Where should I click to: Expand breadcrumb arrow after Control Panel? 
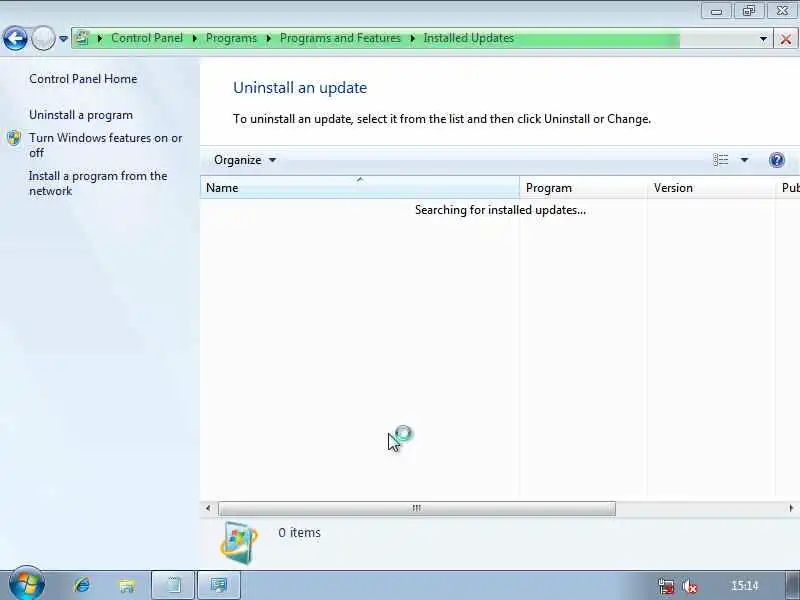pos(194,38)
